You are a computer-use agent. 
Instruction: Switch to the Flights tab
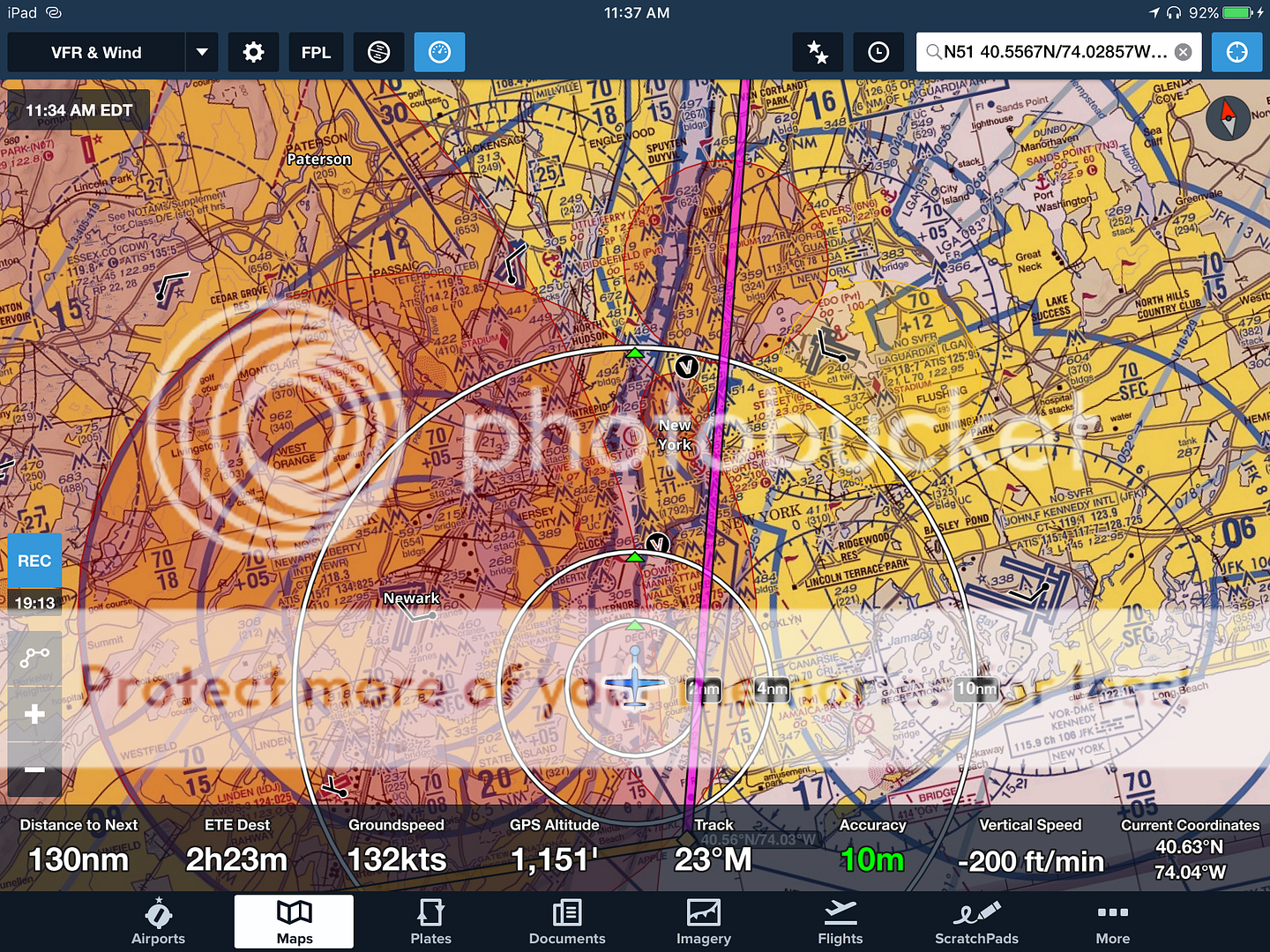(x=840, y=922)
